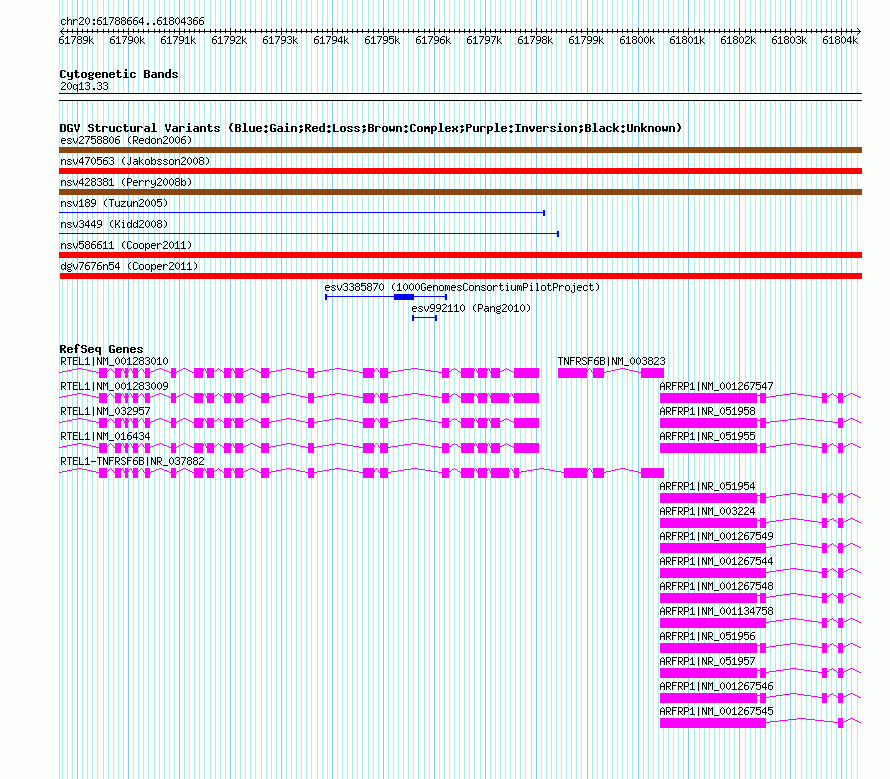Click the Cytogenetic Bands track title

point(119,74)
